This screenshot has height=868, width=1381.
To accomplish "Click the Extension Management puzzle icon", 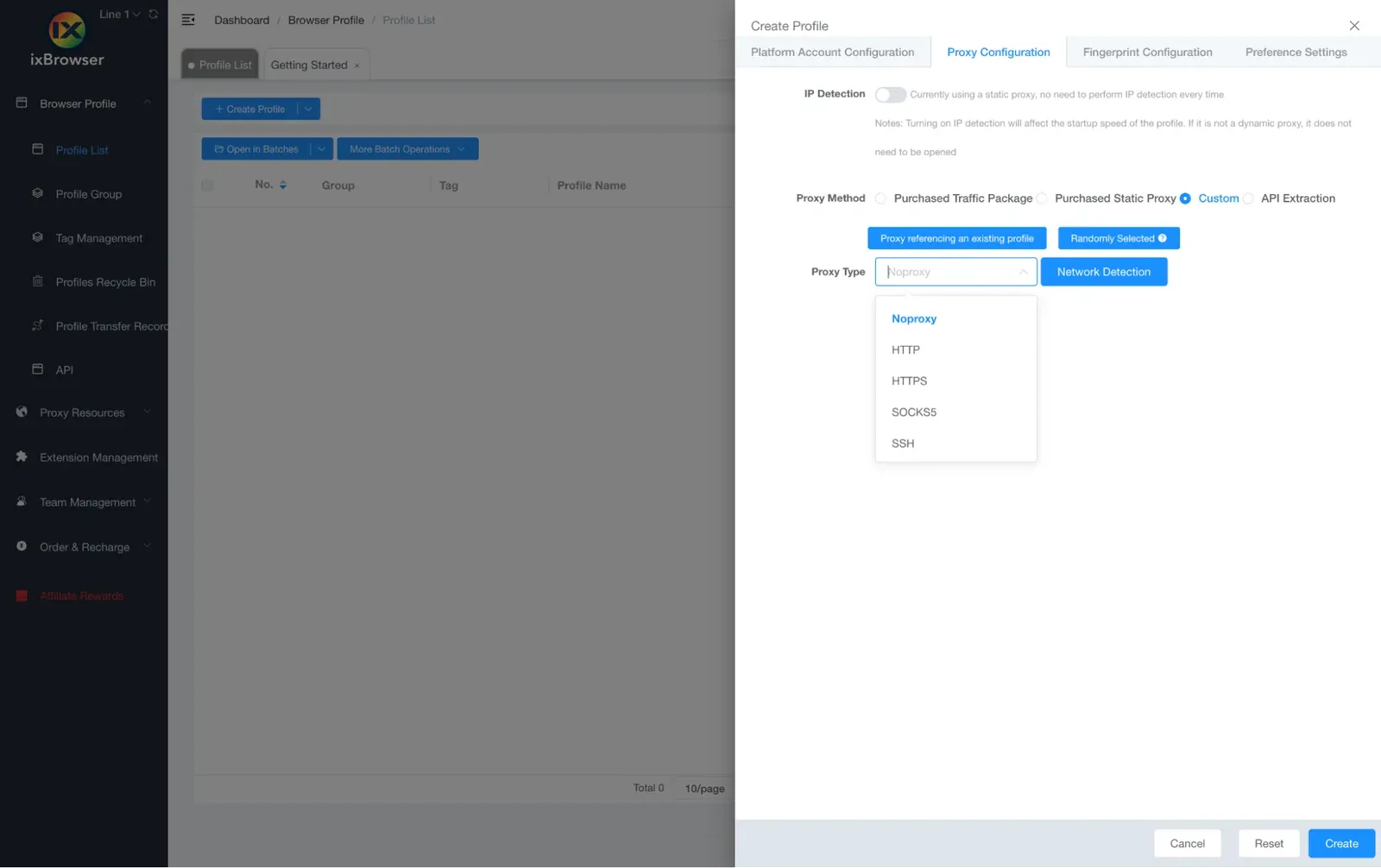I will pyautogui.click(x=22, y=456).
